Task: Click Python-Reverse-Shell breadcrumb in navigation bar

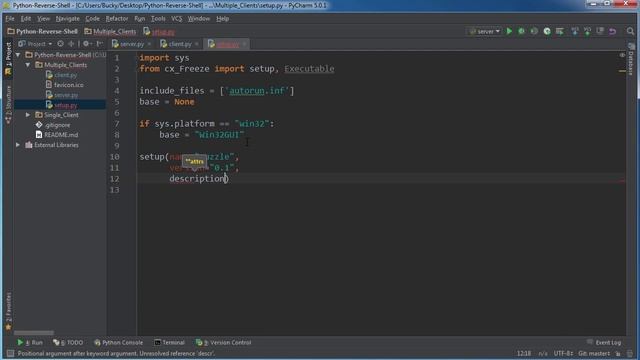Action: point(42,31)
